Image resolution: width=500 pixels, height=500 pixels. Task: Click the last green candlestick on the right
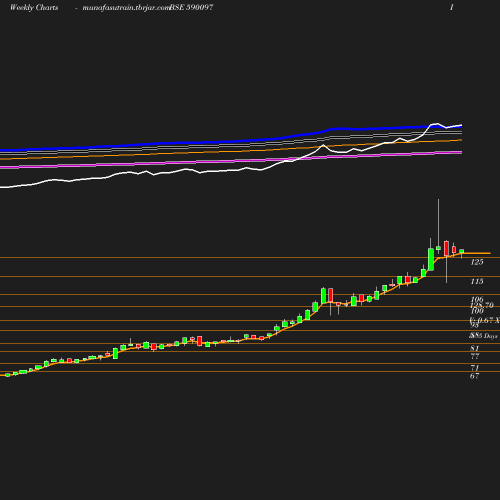pos(462,253)
